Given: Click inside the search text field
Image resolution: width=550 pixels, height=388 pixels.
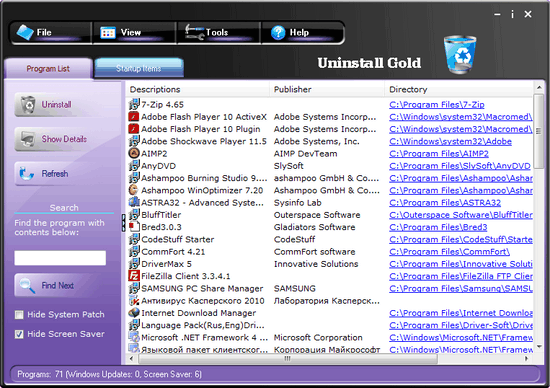Looking at the screenshot, I should (x=60, y=258).
